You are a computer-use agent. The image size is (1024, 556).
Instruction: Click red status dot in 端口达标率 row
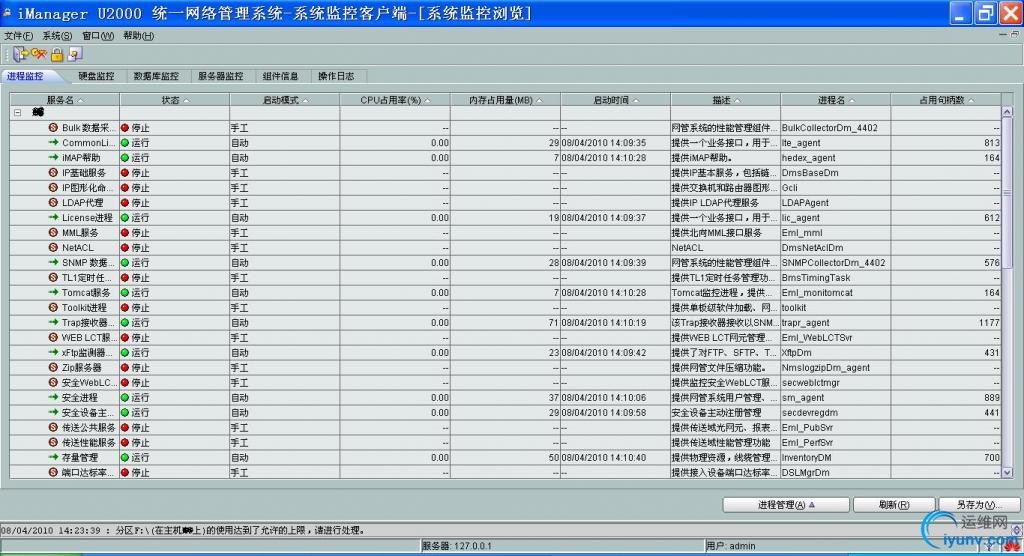pos(125,472)
